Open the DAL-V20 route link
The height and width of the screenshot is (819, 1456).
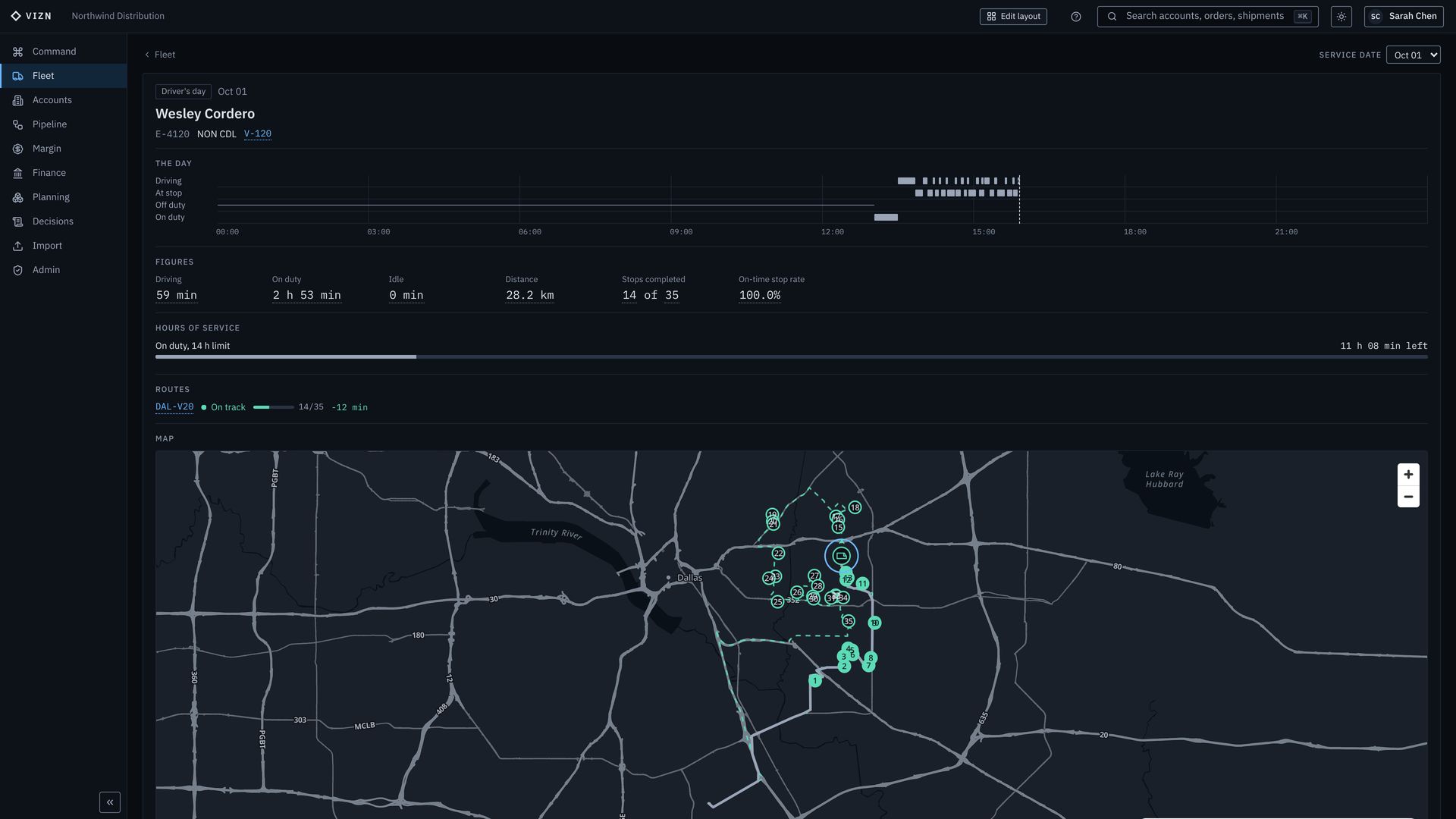(174, 407)
